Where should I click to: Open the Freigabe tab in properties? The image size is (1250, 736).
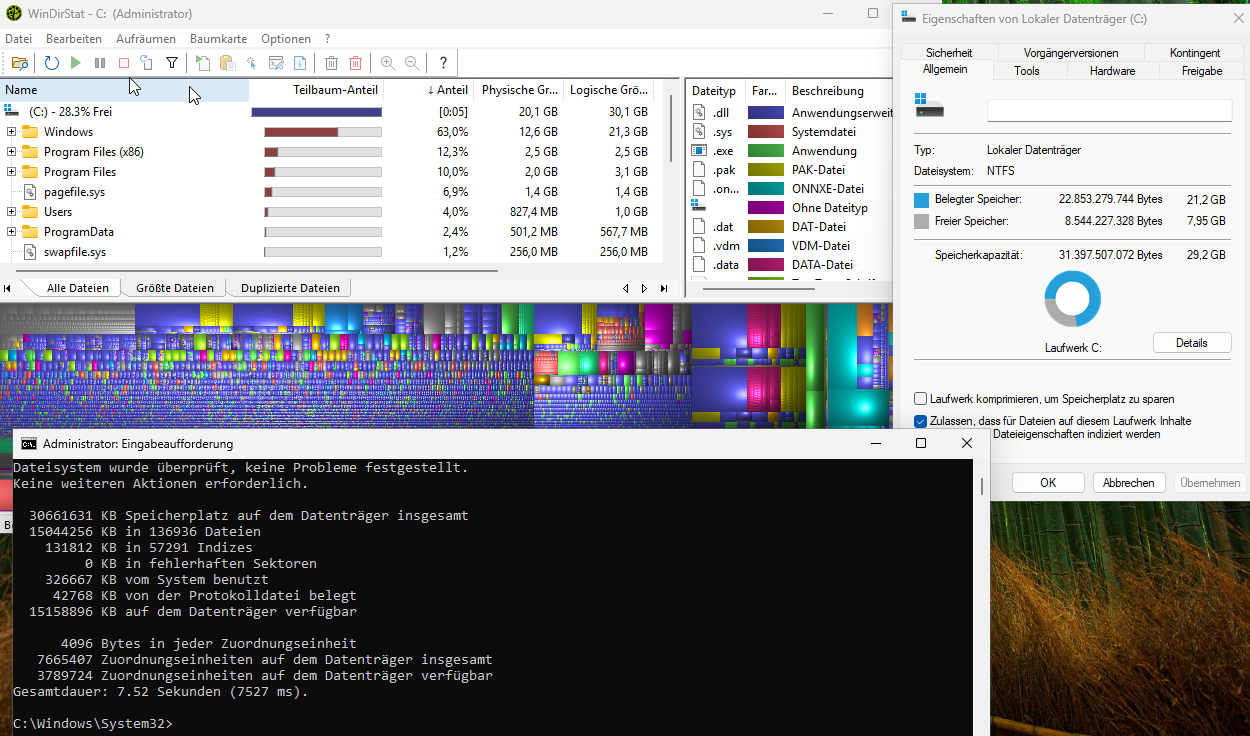1202,71
